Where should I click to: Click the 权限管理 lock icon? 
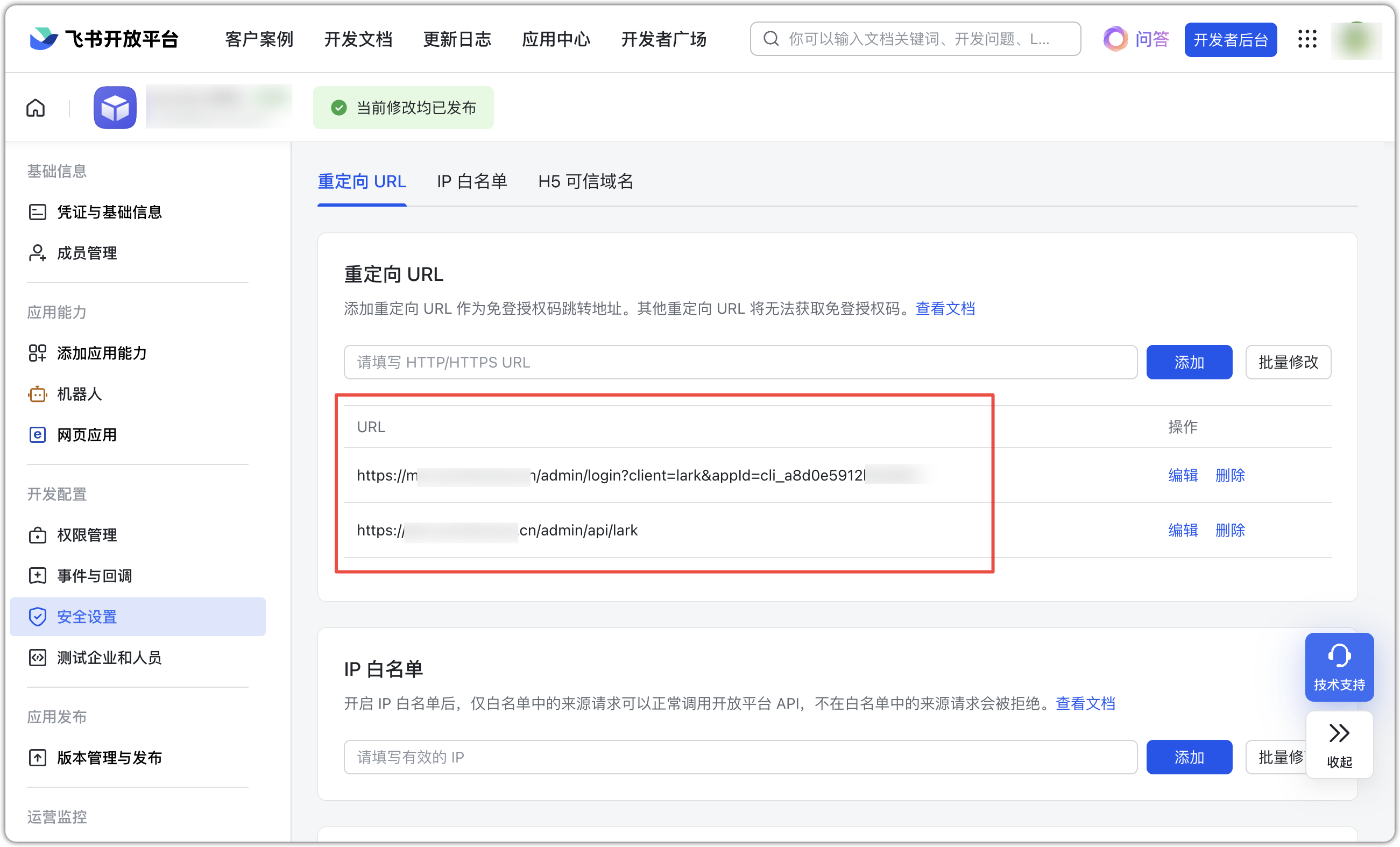[38, 534]
